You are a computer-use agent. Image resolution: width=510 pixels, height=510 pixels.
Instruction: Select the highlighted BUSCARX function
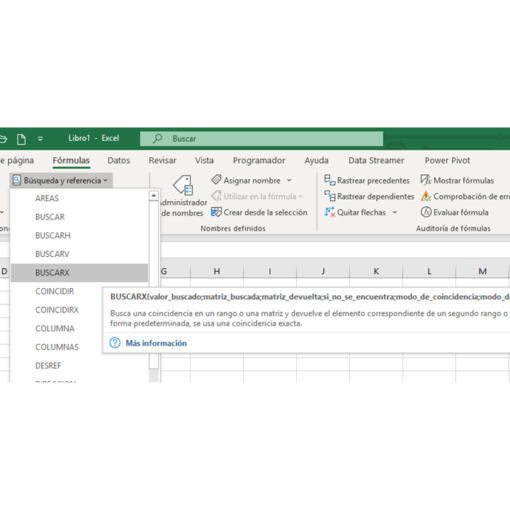click(79, 273)
